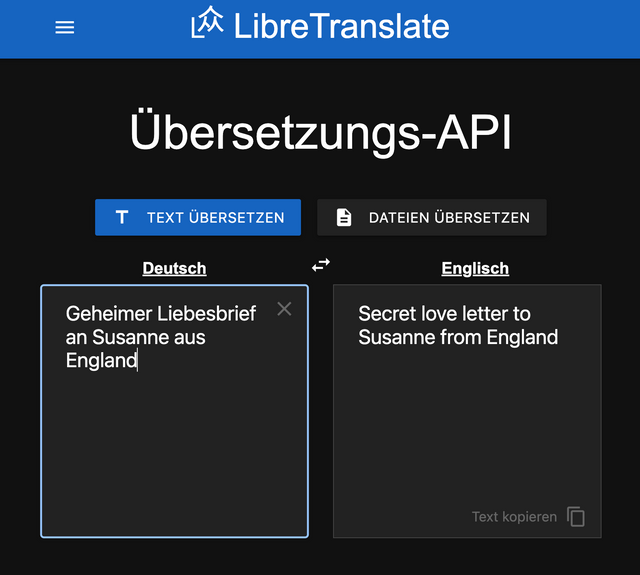
Task: Click the Übersetzungs-API heading
Action: [320, 133]
